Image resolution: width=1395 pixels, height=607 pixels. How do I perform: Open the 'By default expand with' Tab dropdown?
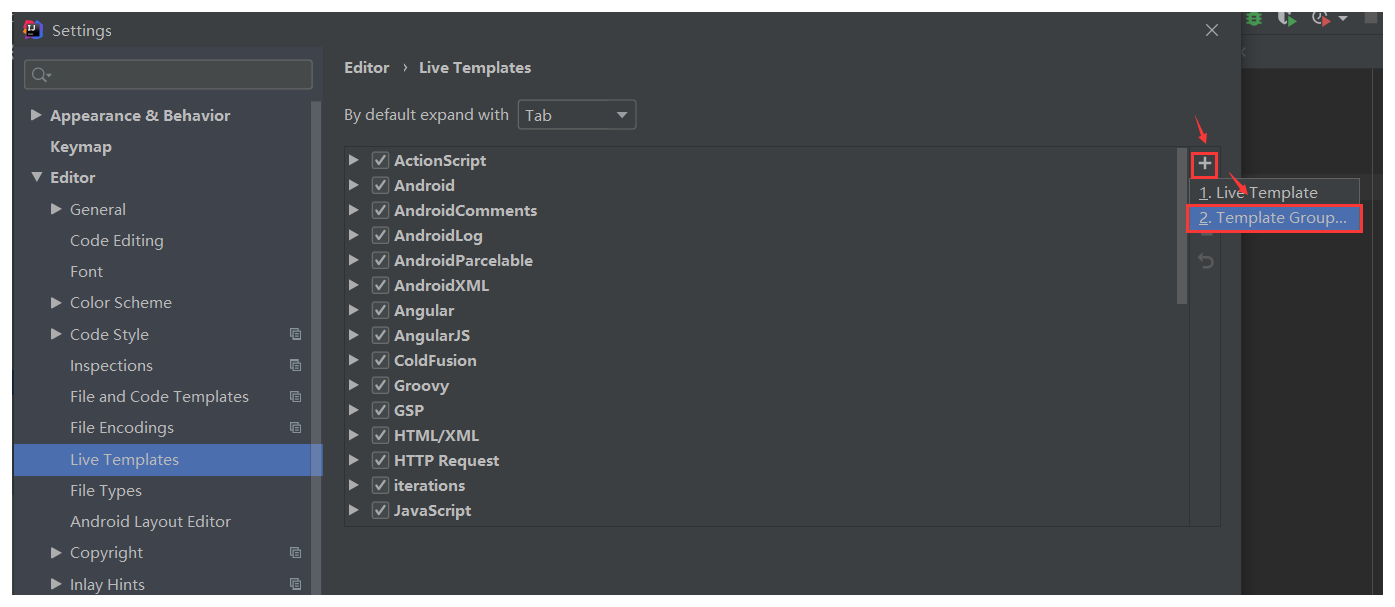[x=577, y=115]
